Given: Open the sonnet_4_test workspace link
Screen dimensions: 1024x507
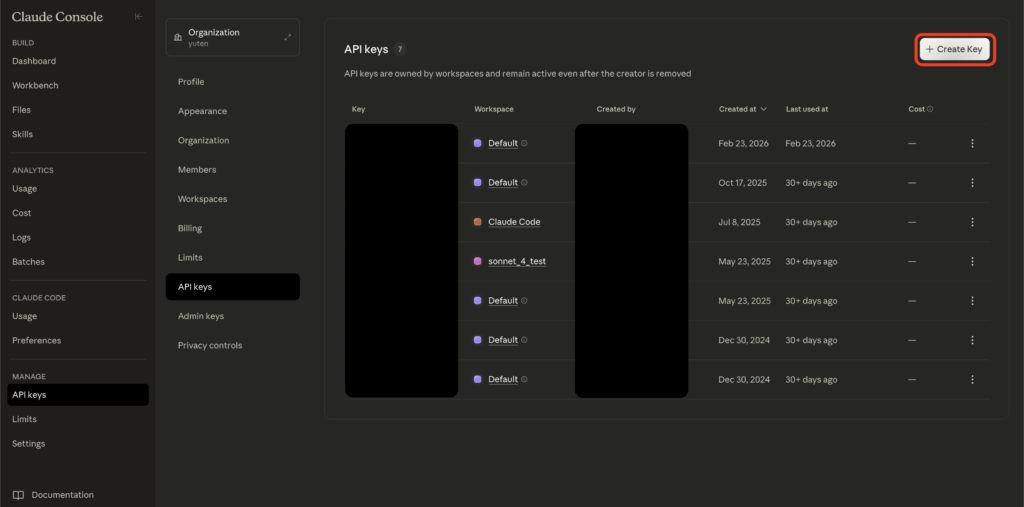Looking at the screenshot, I should click(x=516, y=261).
